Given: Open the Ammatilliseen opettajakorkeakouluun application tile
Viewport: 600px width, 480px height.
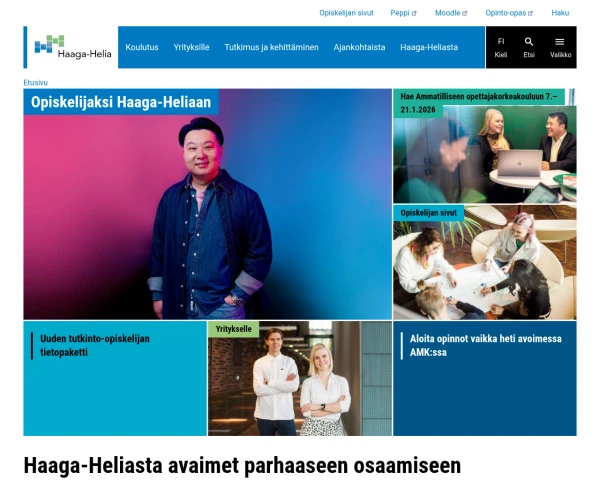Looking at the screenshot, I should tap(484, 146).
